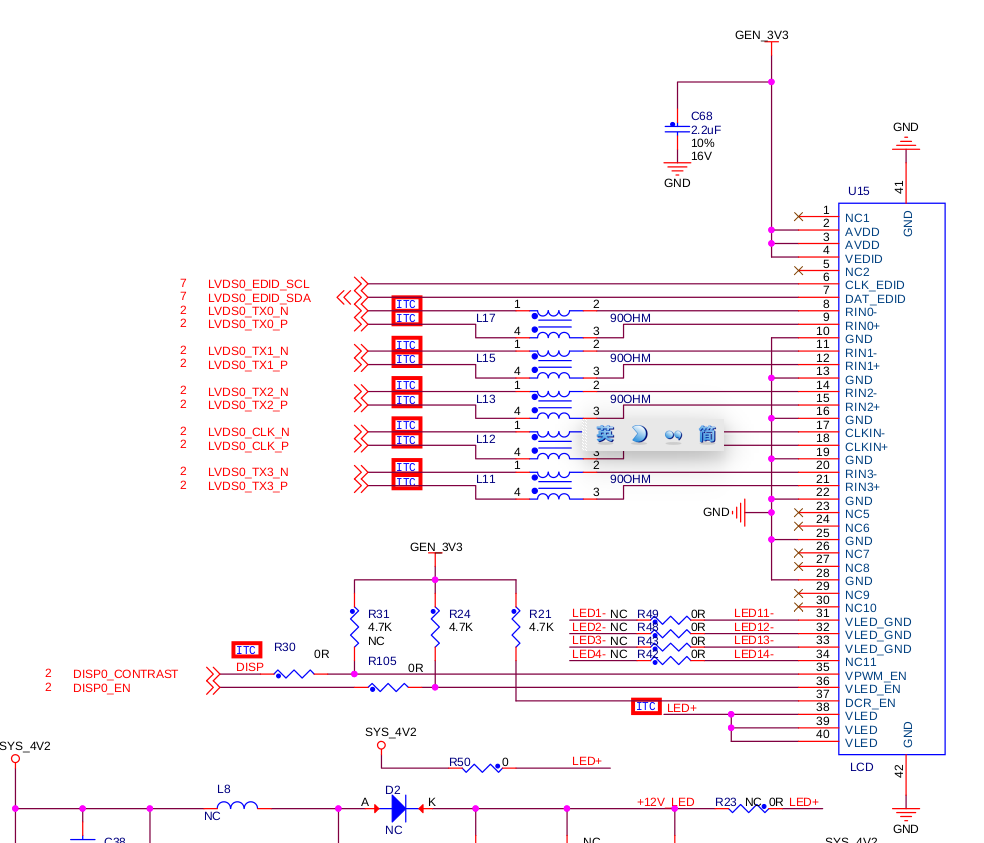984x843 pixels.
Task: Click the +12V_LED net label
Action: tap(666, 802)
